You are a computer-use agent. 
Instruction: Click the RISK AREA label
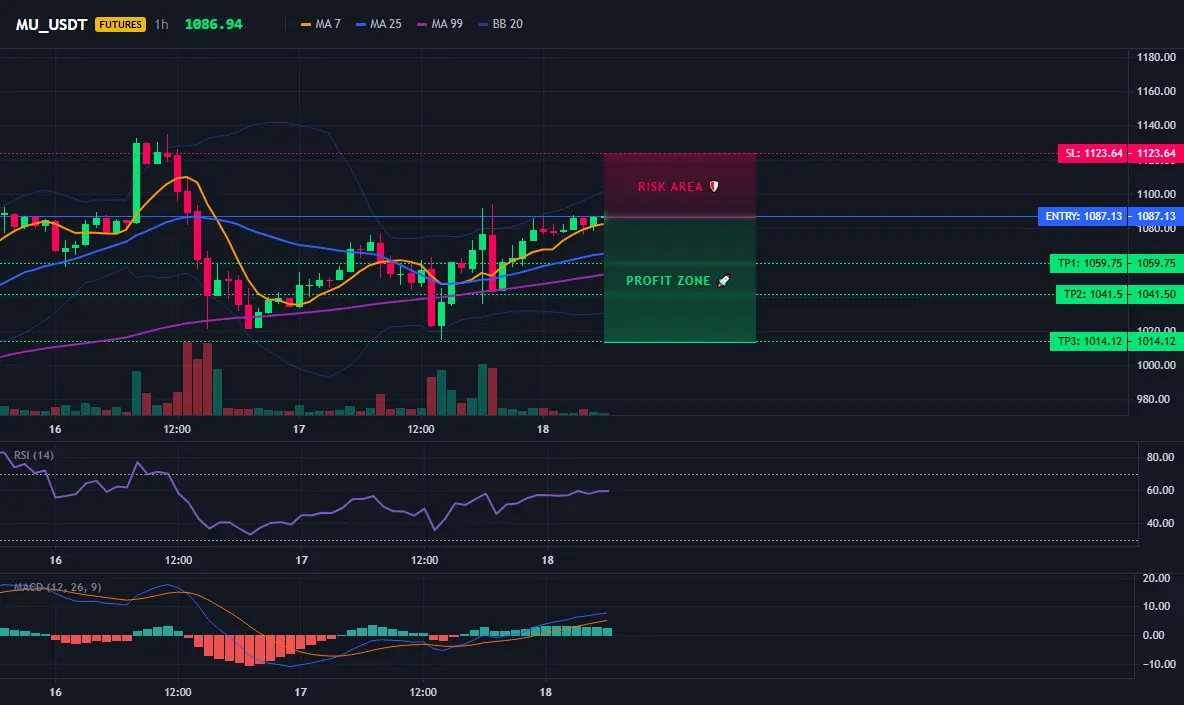[x=670, y=186]
